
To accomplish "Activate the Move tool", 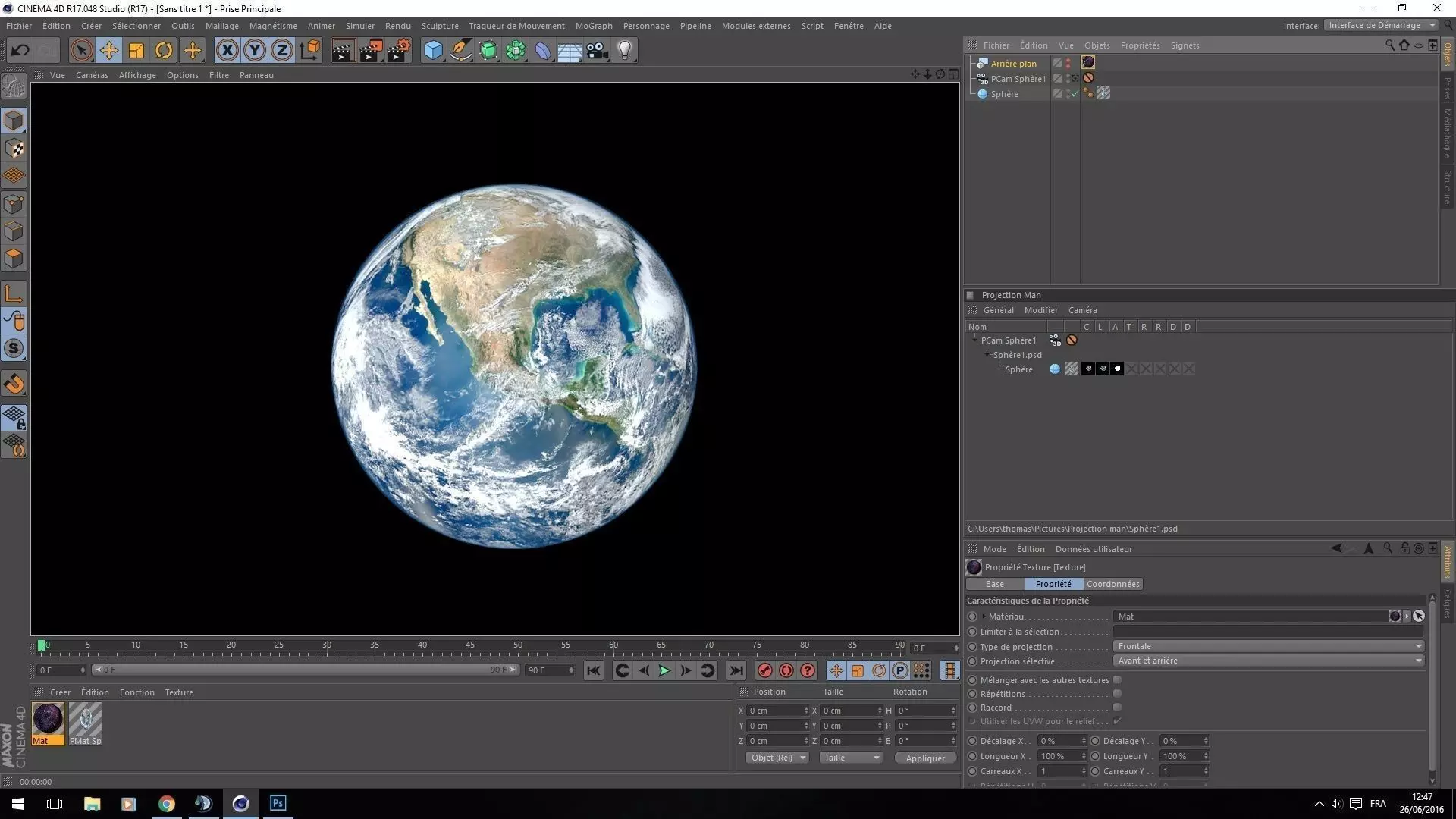I will (x=108, y=51).
